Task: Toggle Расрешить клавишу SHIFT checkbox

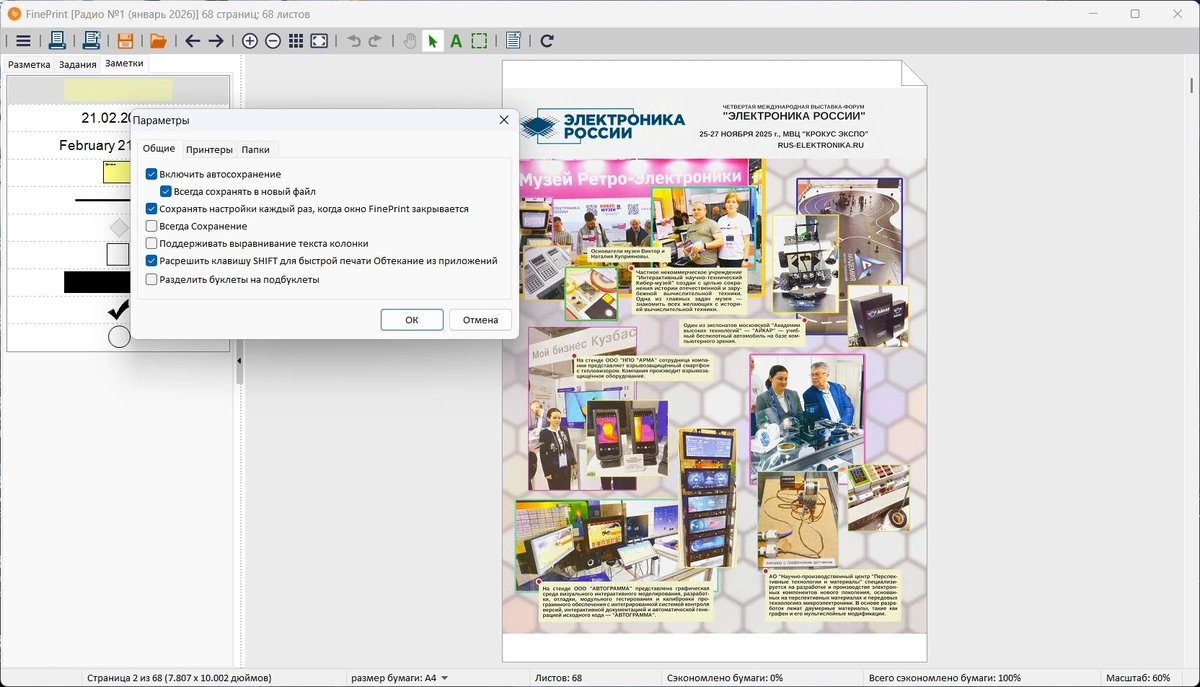Action: 151,261
